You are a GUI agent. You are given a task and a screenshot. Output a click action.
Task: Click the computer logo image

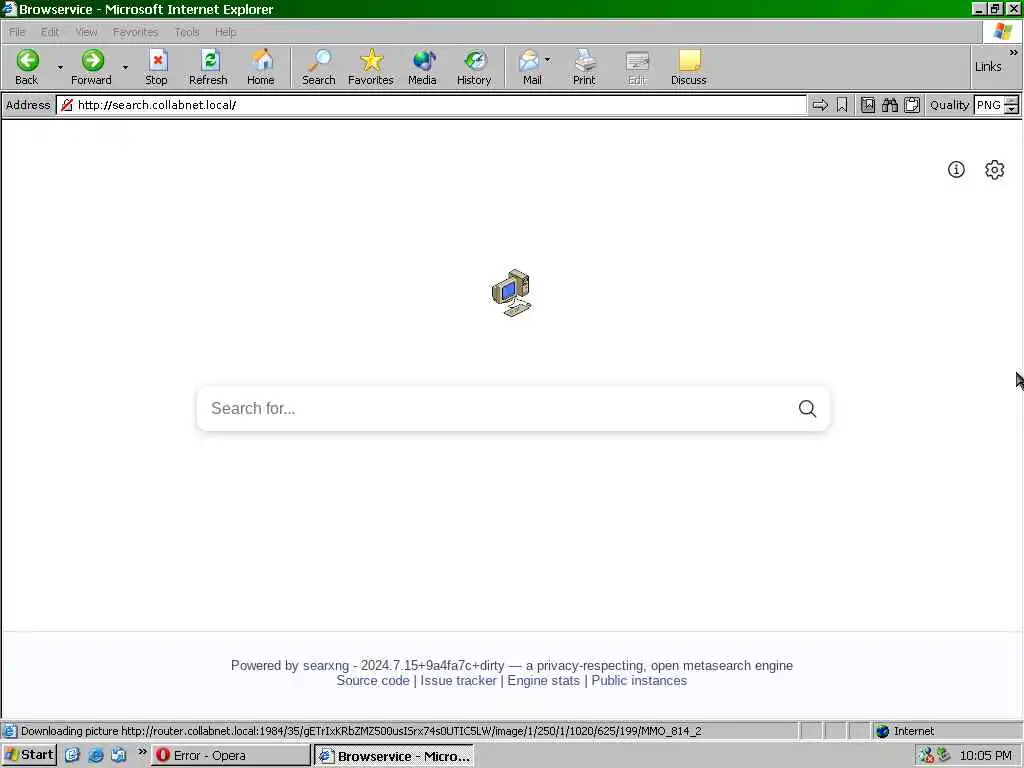[x=512, y=293]
